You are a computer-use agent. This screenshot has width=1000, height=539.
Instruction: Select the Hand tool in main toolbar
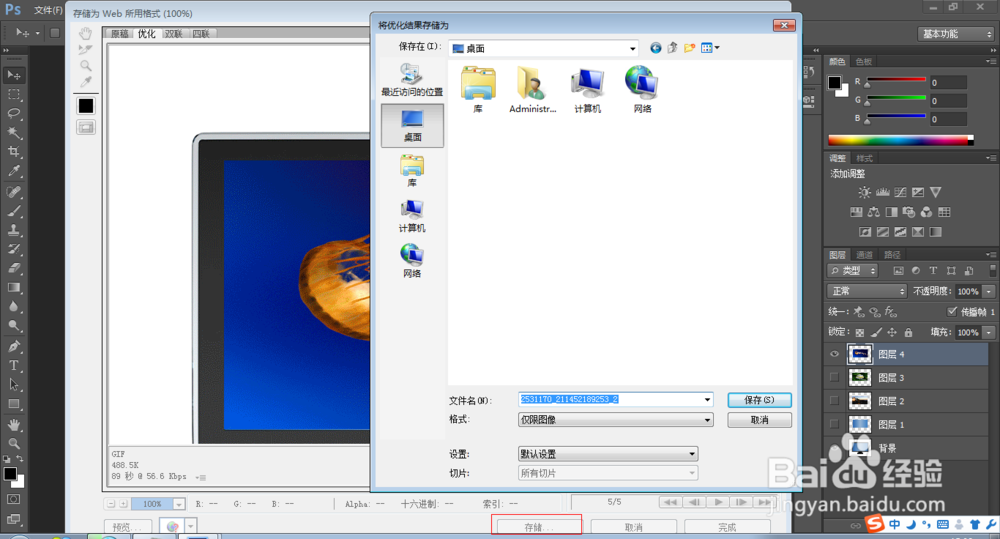point(13,425)
